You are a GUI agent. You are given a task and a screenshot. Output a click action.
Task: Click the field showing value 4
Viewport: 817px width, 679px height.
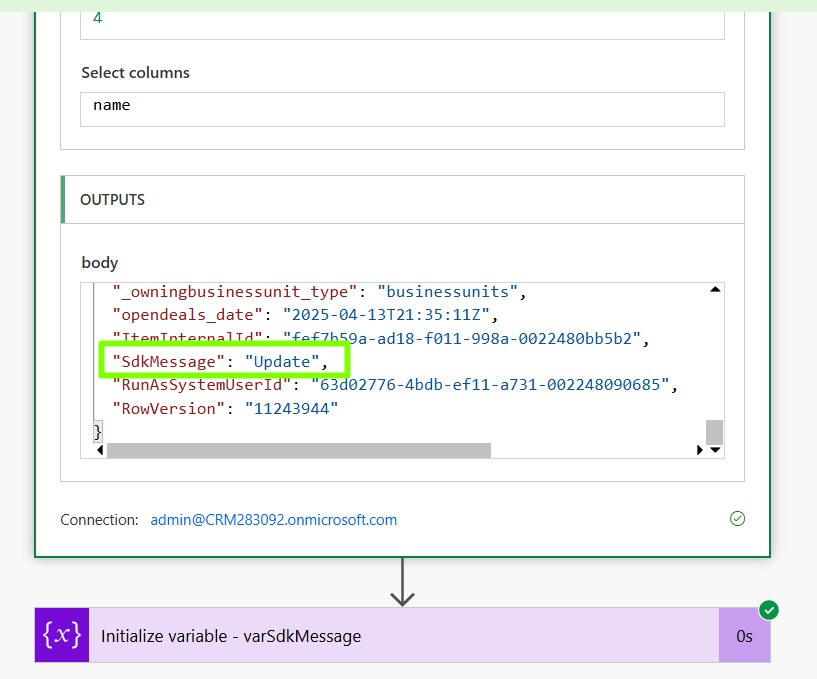pyautogui.click(x=402, y=24)
